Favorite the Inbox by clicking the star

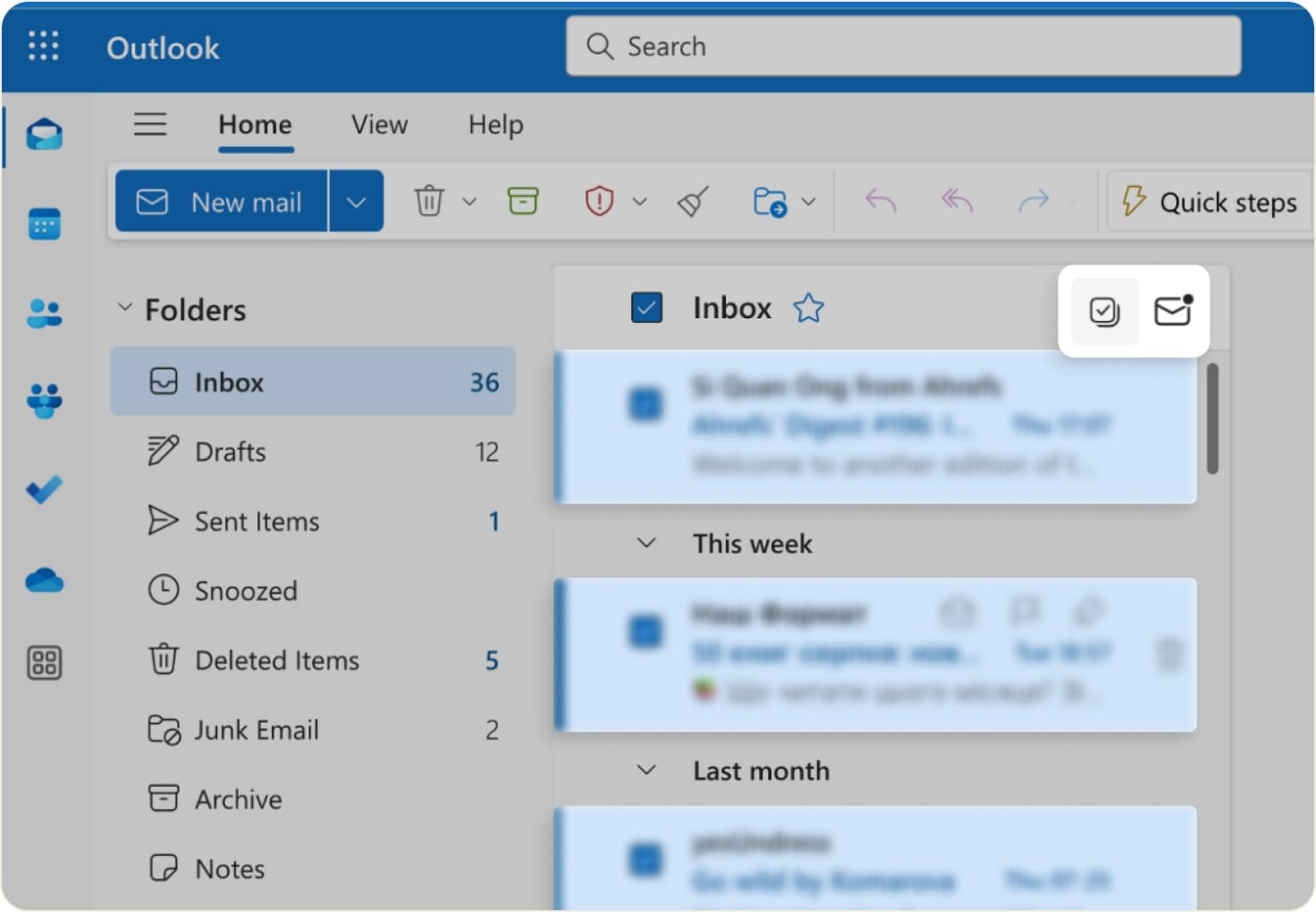tap(807, 308)
